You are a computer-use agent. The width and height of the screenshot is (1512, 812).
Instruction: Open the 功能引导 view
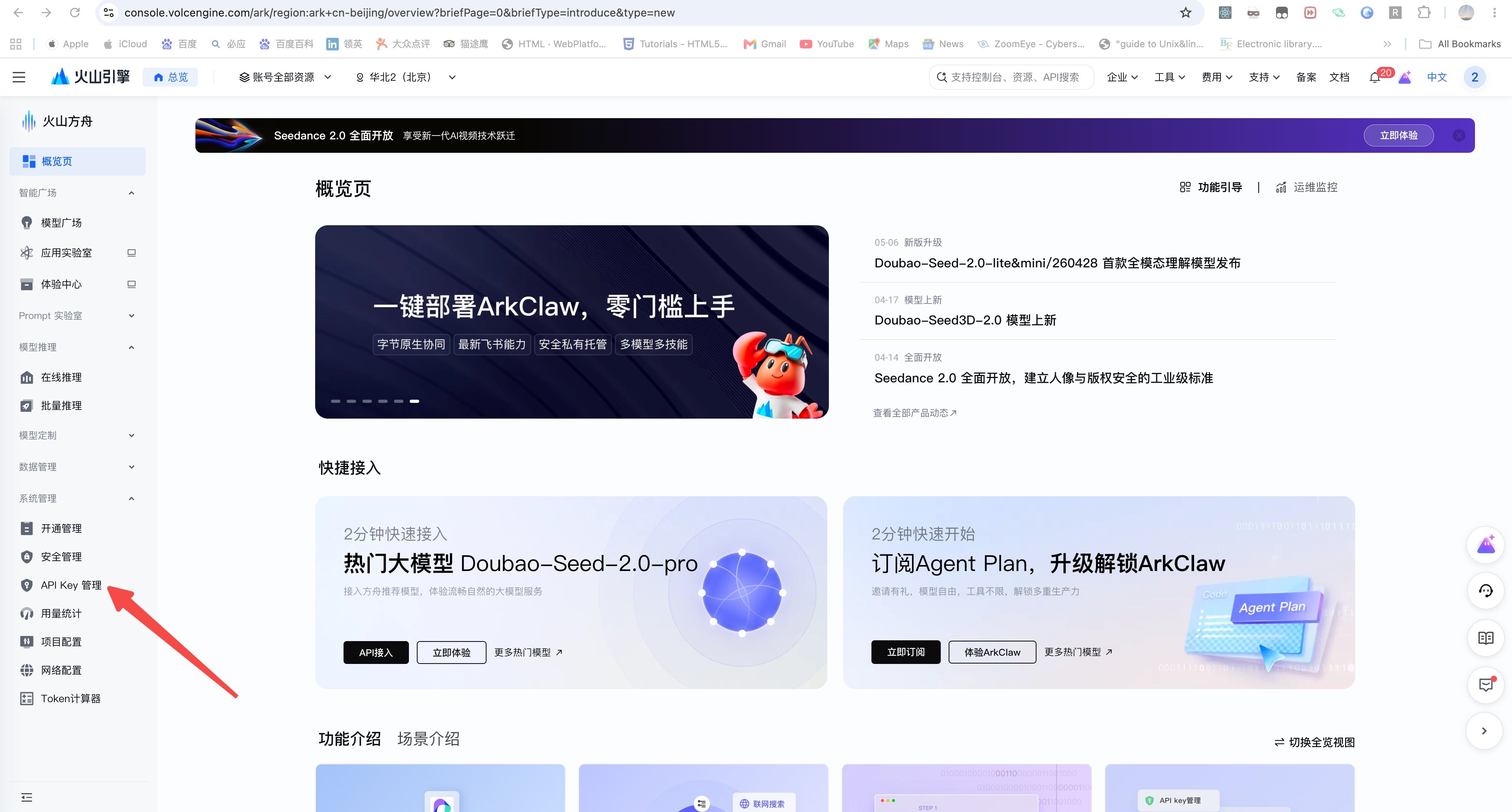click(1211, 187)
